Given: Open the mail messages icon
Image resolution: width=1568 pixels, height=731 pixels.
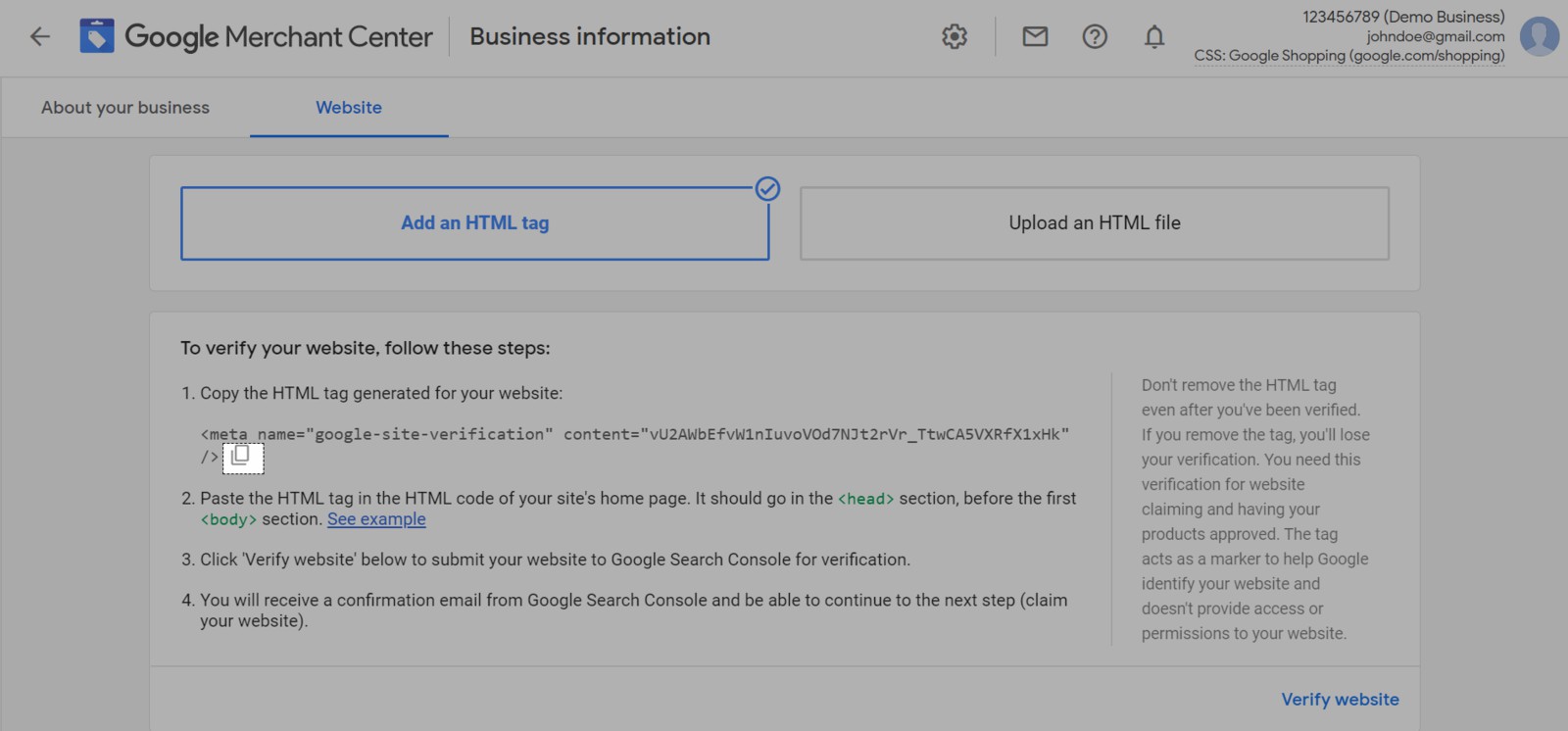Looking at the screenshot, I should [1035, 37].
